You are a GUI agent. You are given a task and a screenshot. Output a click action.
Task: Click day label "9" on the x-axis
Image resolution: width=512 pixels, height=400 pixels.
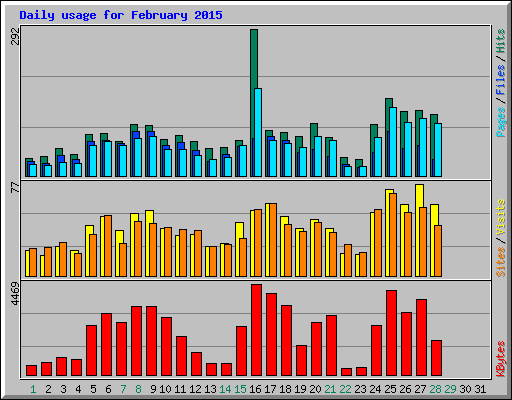click(x=153, y=389)
